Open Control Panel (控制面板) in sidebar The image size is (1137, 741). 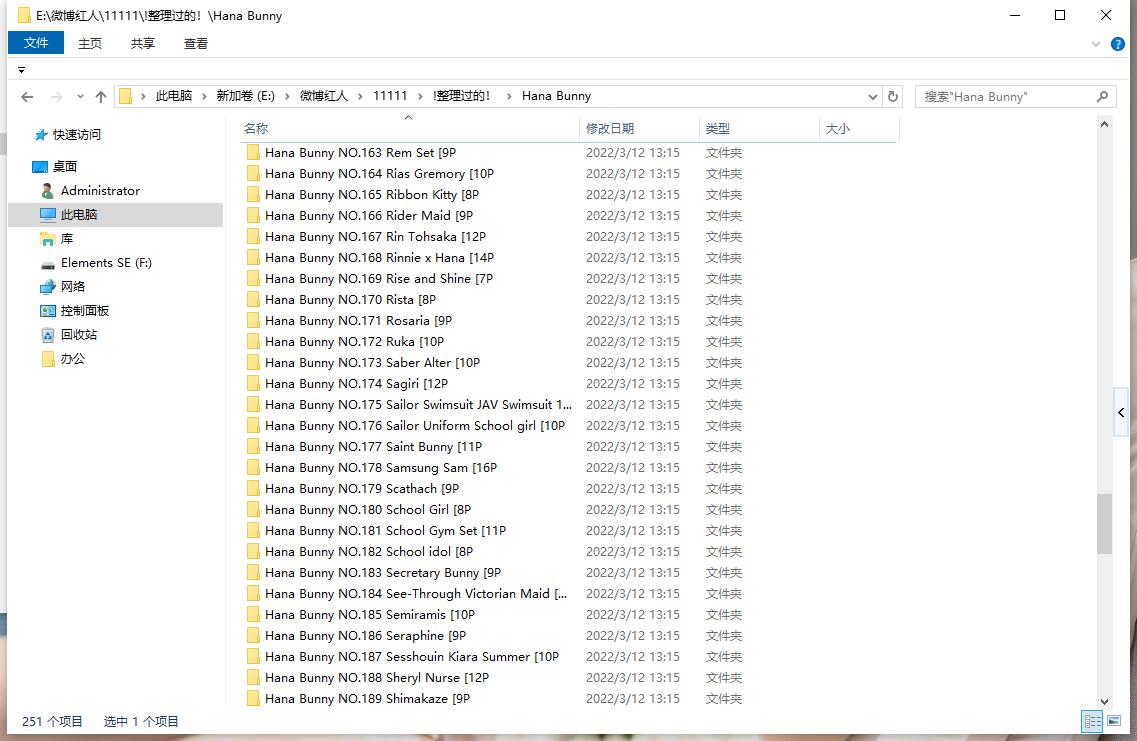coord(75,310)
